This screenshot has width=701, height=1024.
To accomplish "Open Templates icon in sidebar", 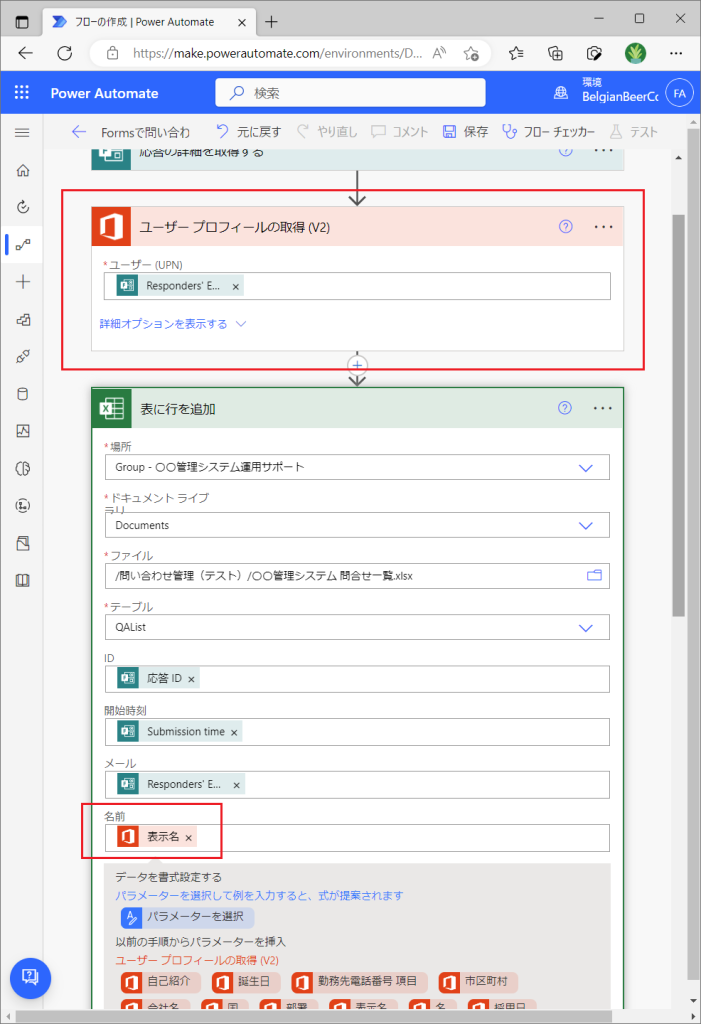I will pyautogui.click(x=23, y=319).
